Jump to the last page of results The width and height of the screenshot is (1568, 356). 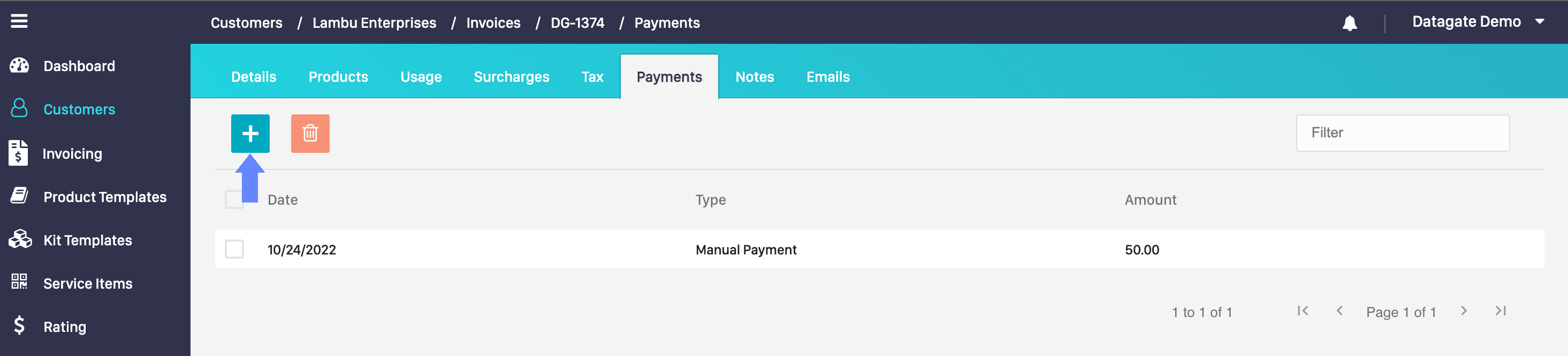(1501, 311)
